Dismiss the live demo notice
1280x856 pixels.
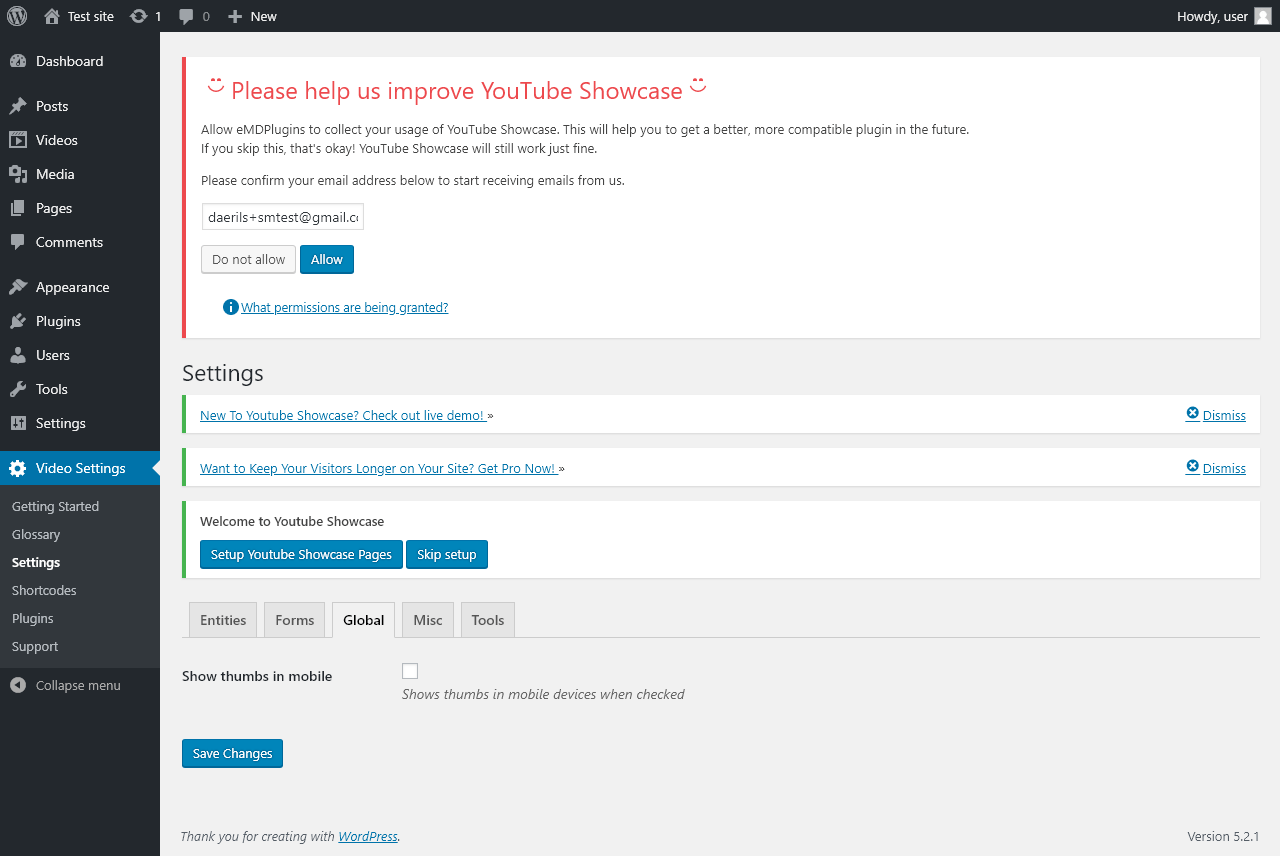tap(1224, 415)
